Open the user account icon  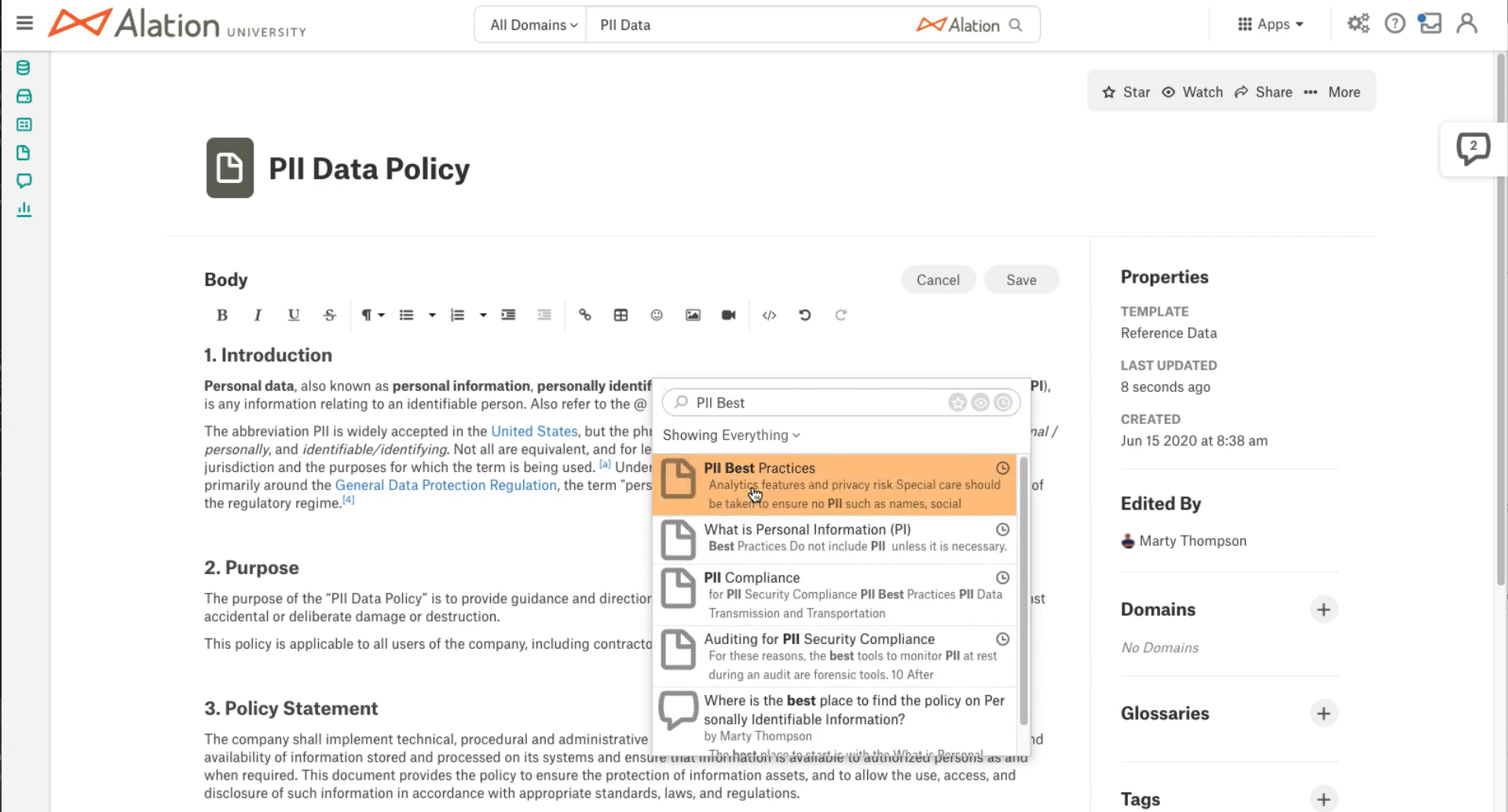1466,24
